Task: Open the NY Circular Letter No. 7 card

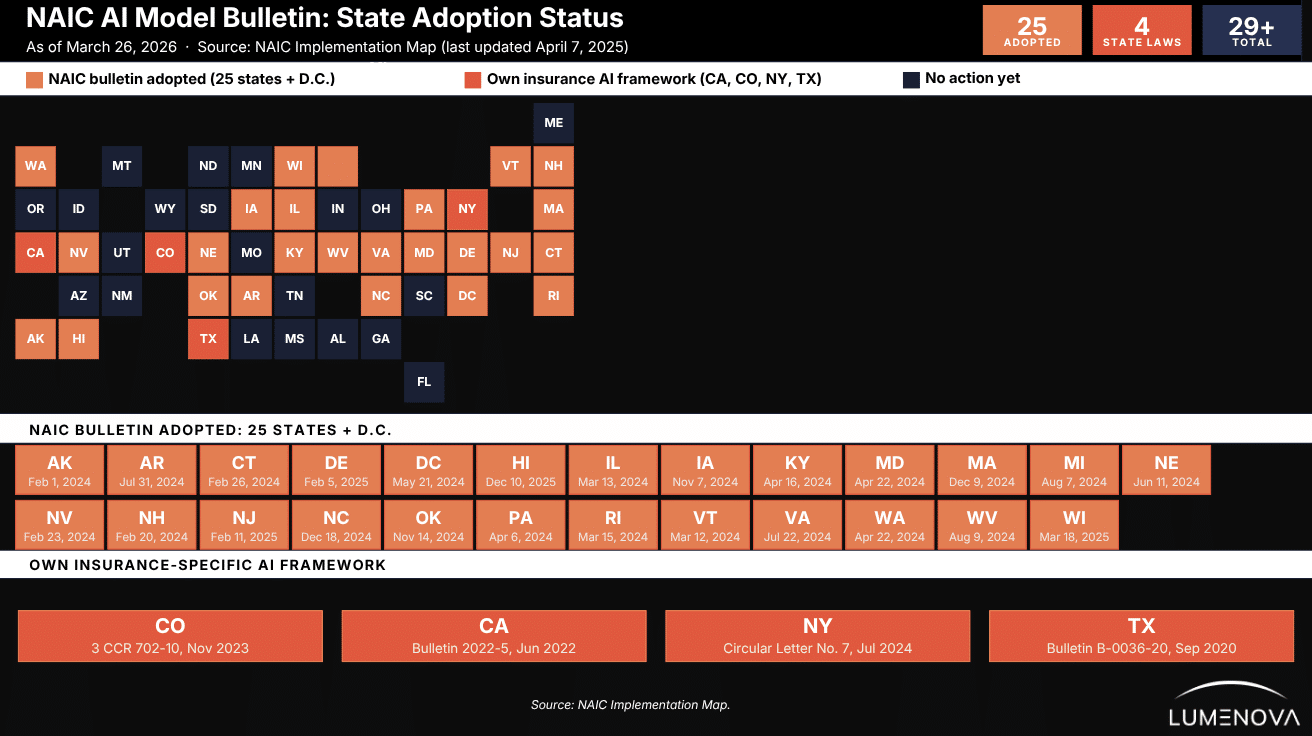Action: coord(818,636)
